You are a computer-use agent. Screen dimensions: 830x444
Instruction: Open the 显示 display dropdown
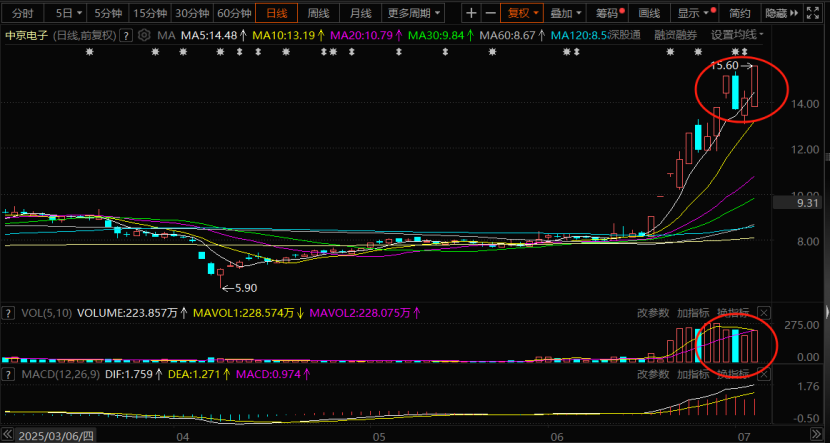[x=694, y=13]
